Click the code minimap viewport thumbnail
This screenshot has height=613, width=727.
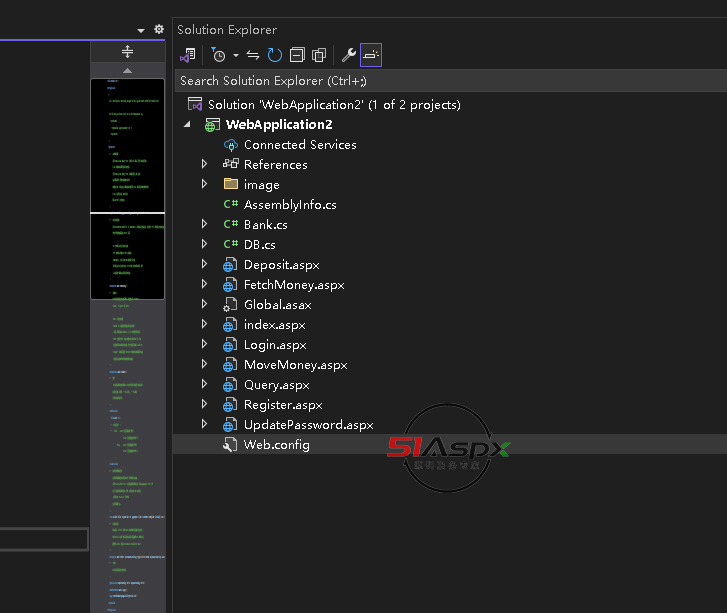128,189
